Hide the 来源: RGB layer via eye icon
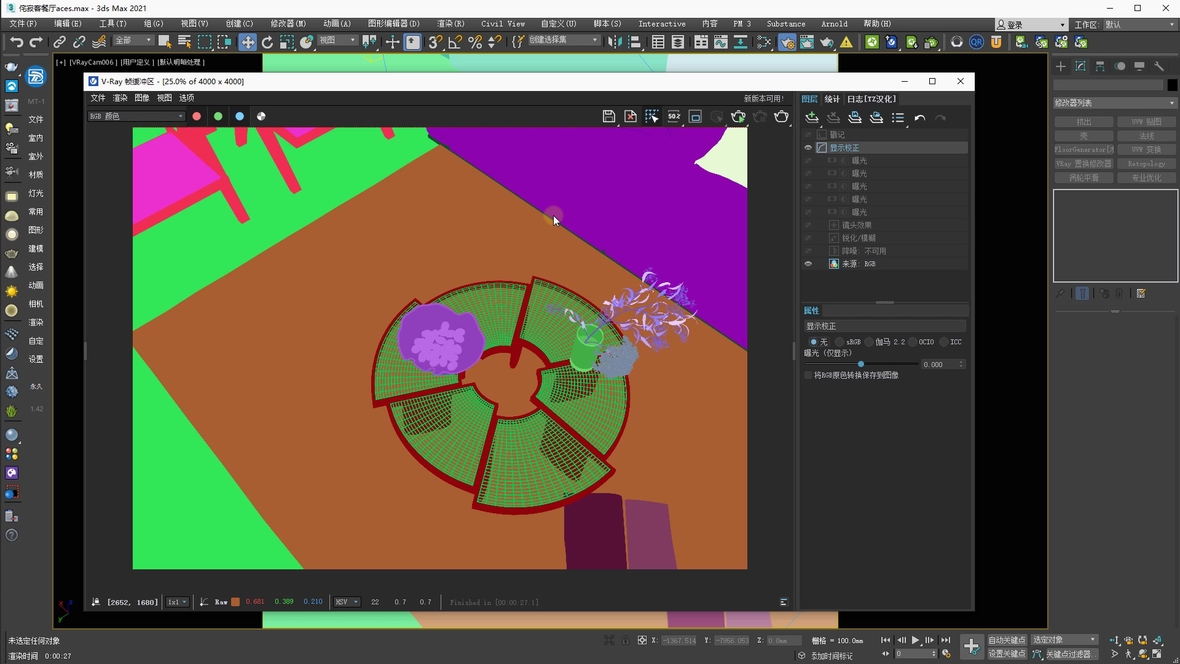 click(808, 264)
